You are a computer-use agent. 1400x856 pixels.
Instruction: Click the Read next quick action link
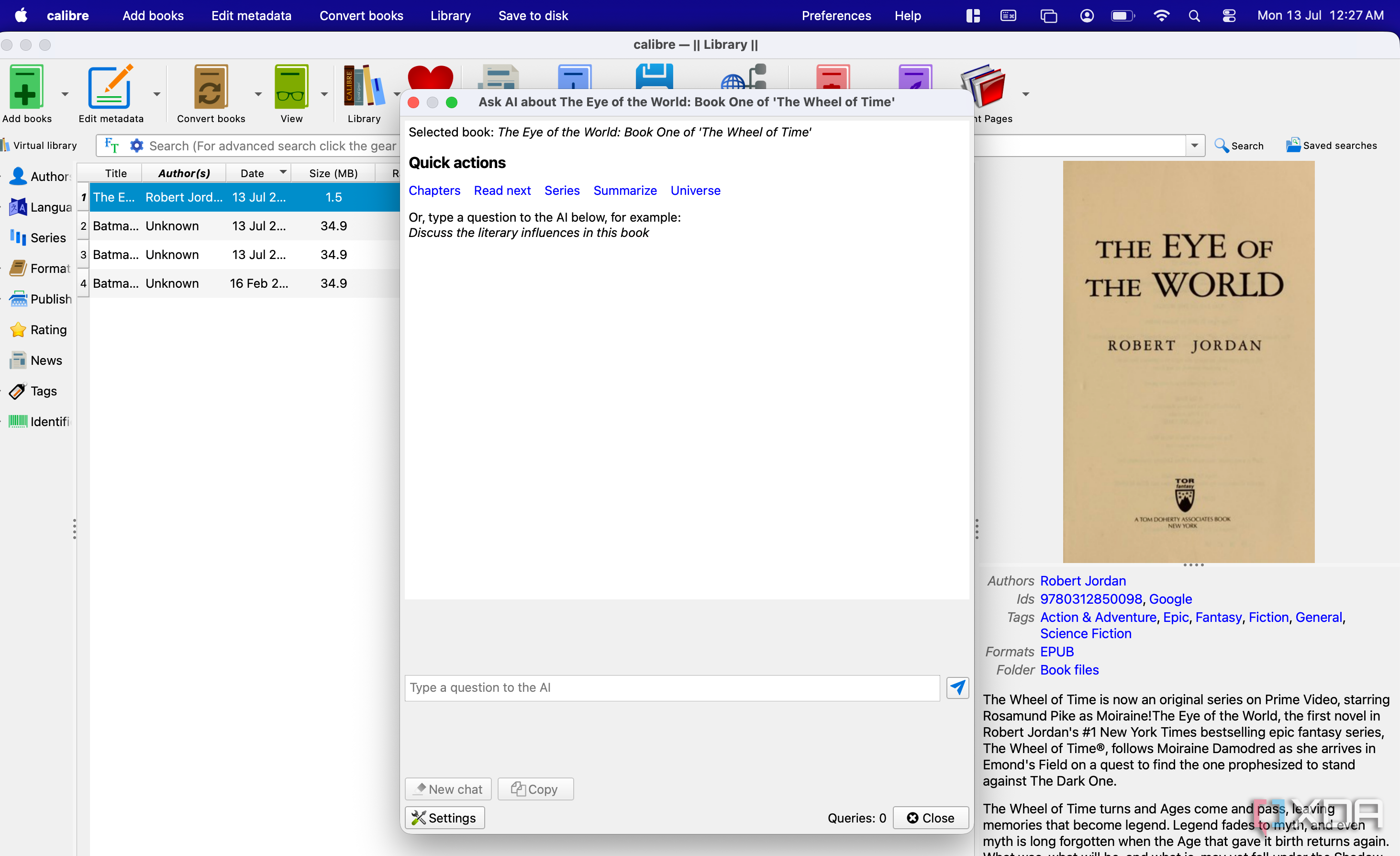pos(502,191)
